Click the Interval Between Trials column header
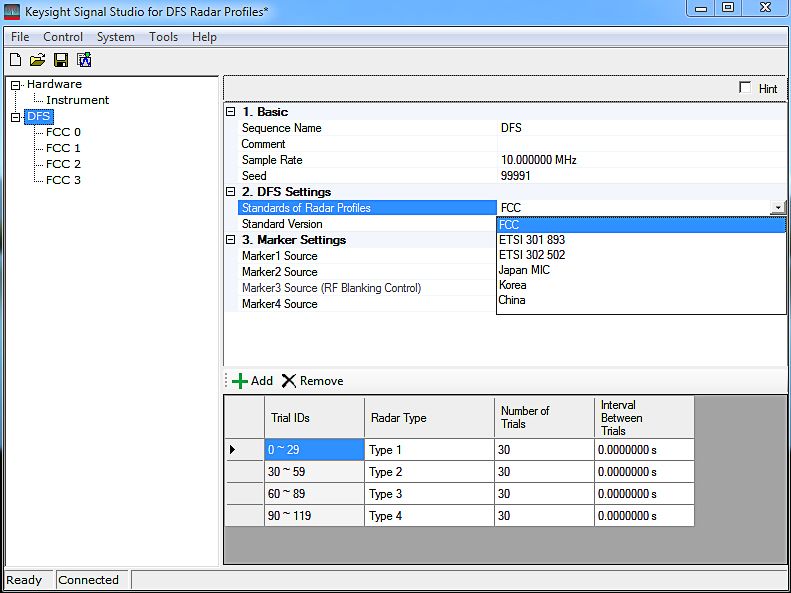The image size is (791, 593). [644, 418]
